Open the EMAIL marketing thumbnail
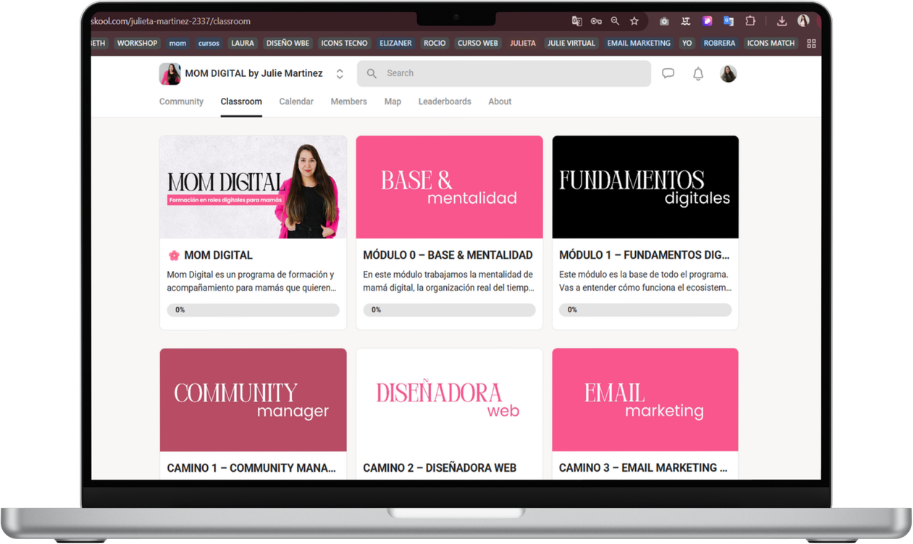The width and height of the screenshot is (913, 544). coord(645,400)
